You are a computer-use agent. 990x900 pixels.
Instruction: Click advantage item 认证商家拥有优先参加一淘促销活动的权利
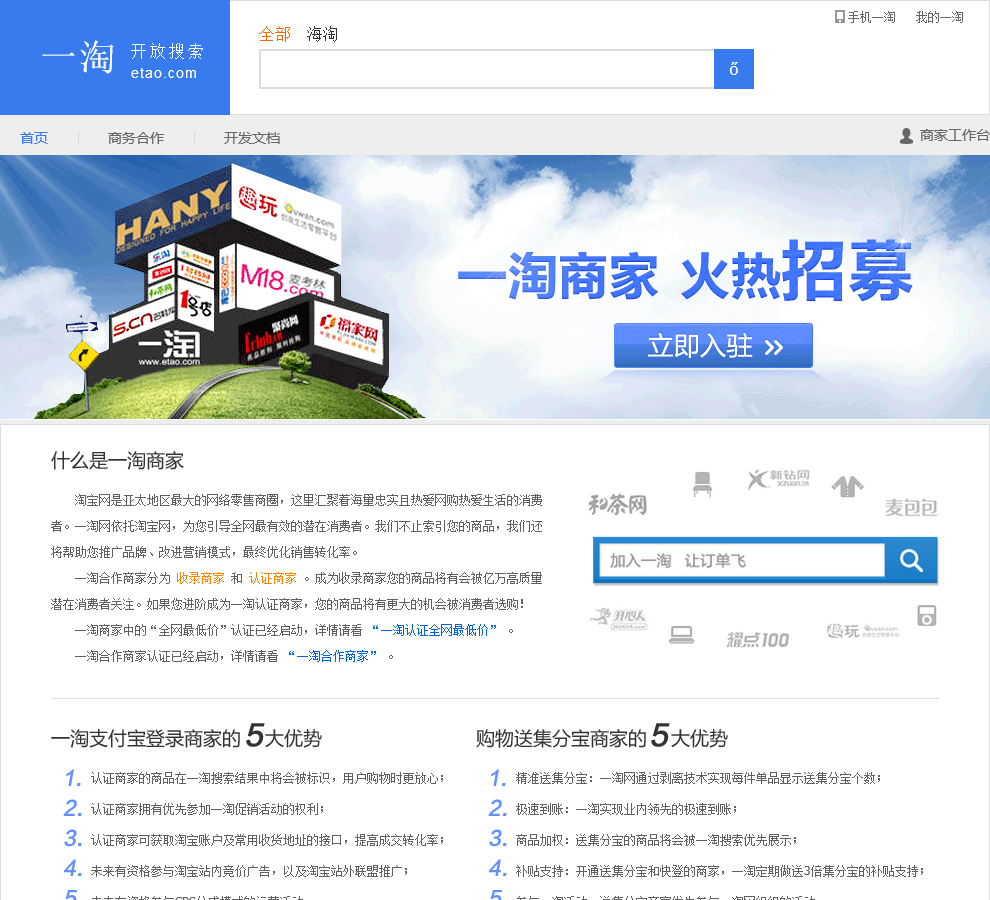tap(208, 809)
